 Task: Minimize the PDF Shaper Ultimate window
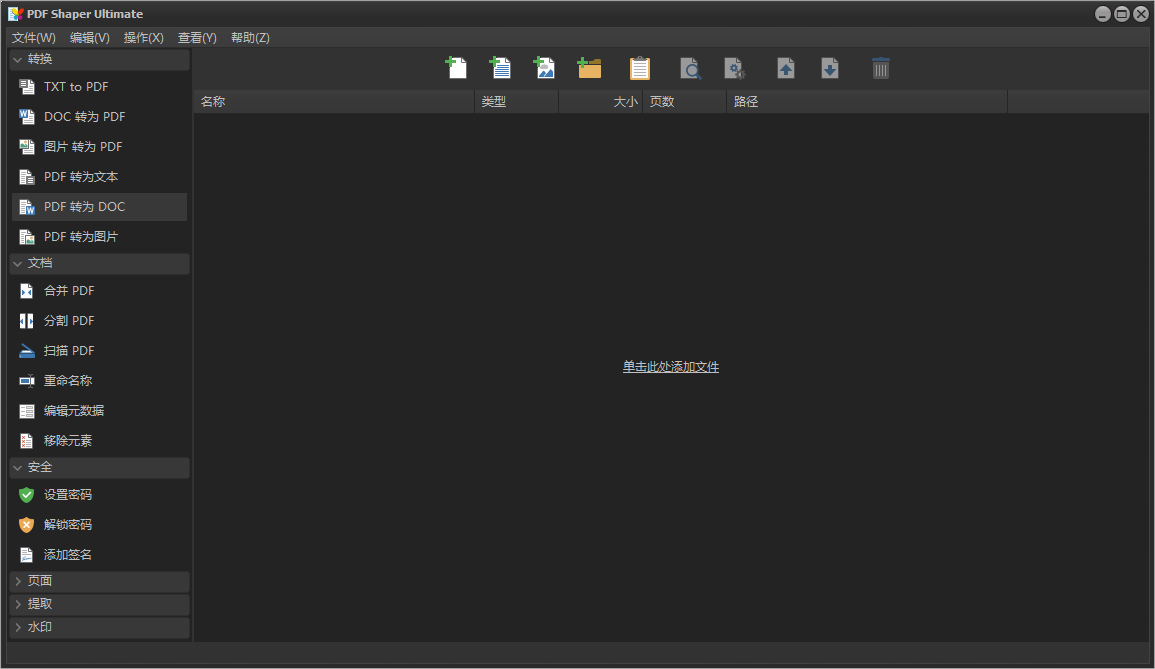[x=1103, y=14]
